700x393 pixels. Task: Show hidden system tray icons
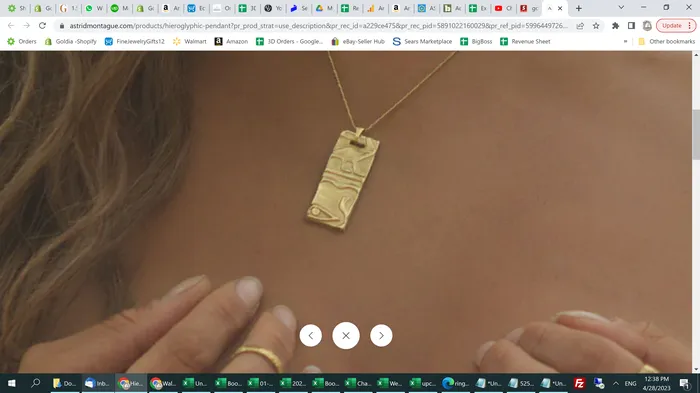coord(616,383)
